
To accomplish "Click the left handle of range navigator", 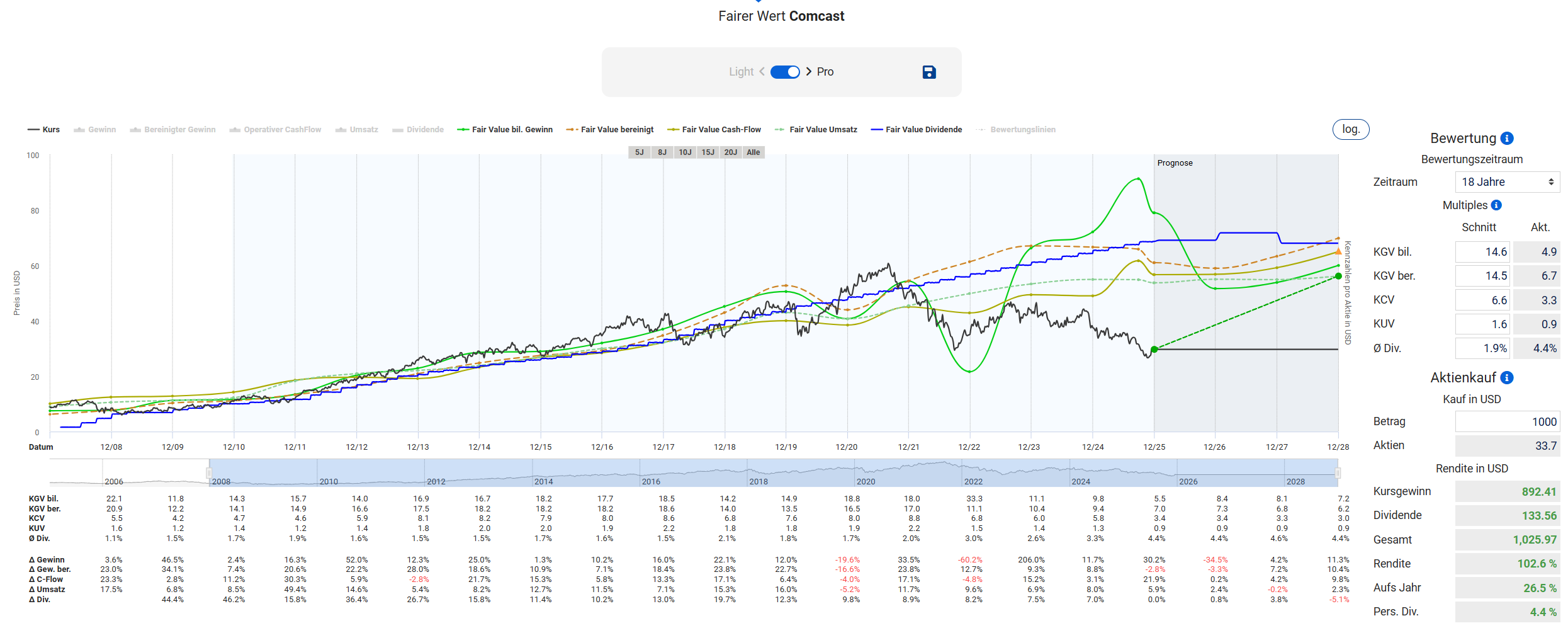I will [209, 473].
